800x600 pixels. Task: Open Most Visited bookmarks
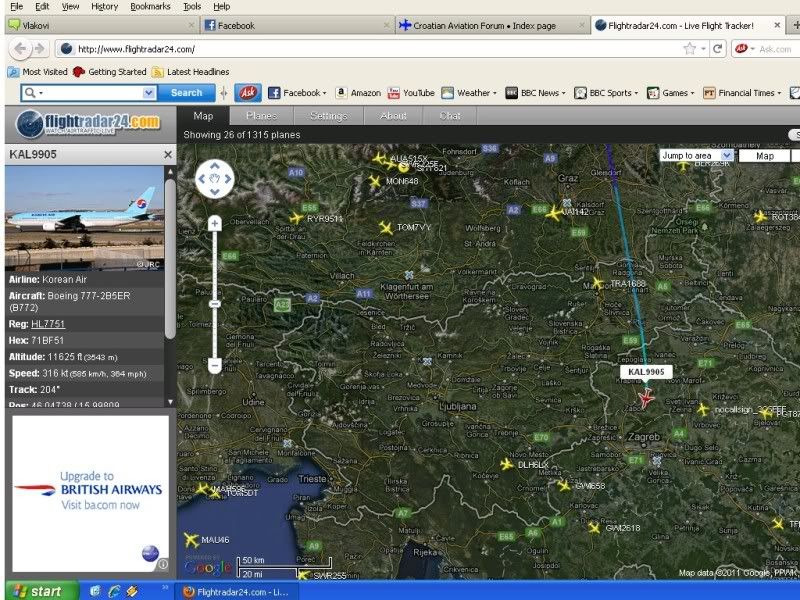(38, 72)
